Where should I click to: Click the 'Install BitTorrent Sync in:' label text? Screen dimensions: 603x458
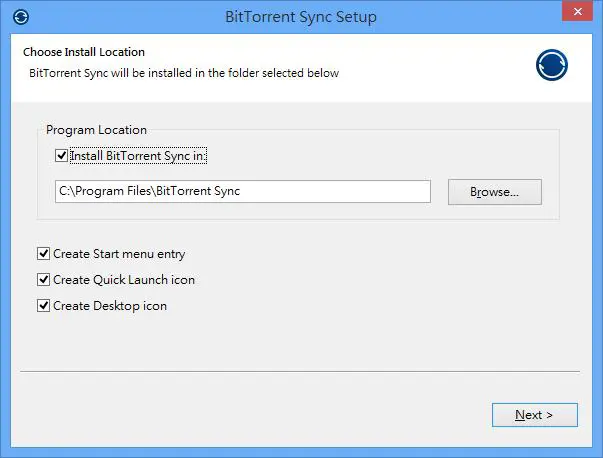(138, 156)
